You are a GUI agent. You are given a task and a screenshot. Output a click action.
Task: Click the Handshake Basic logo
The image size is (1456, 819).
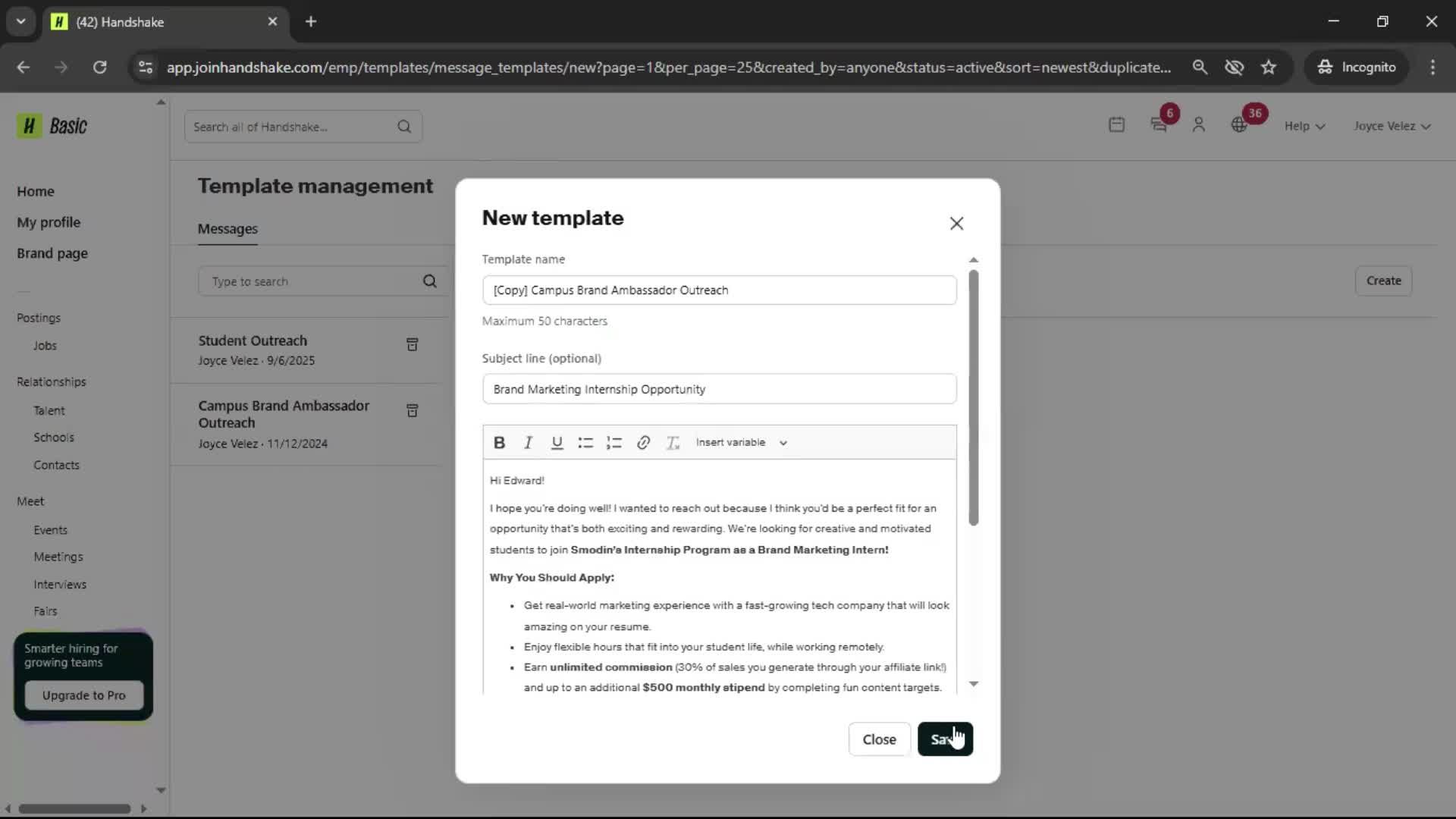tap(52, 126)
